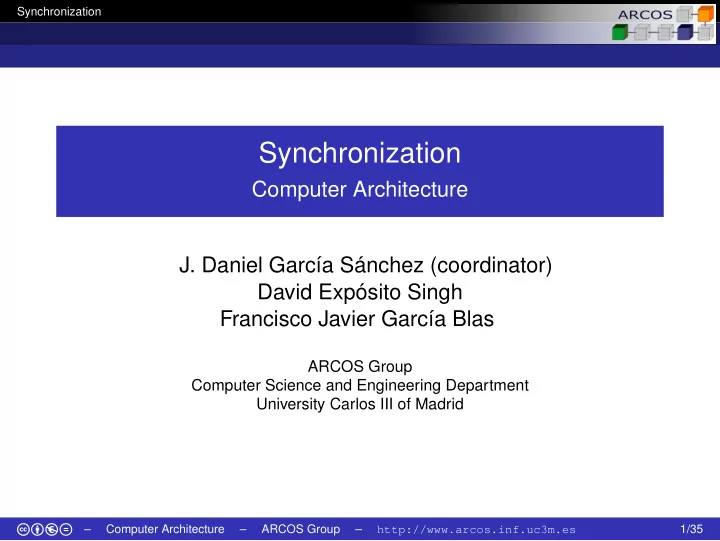
Task: Click the Creative Commons CC license icon
Action: click(x=23, y=530)
